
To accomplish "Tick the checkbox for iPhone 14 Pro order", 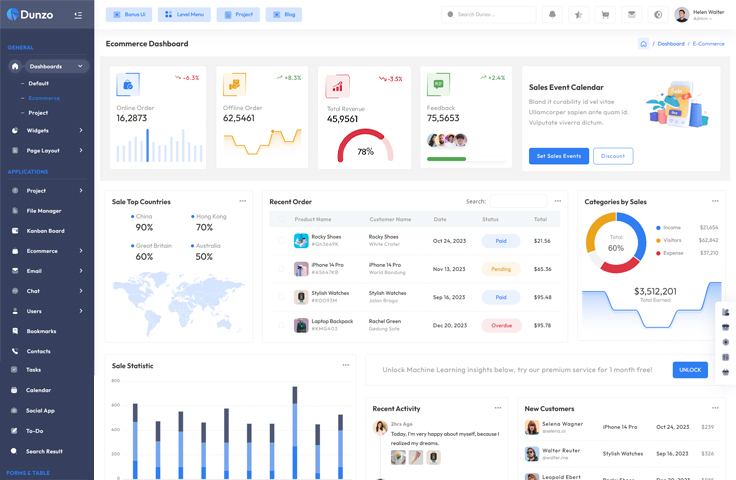I will click(x=281, y=269).
